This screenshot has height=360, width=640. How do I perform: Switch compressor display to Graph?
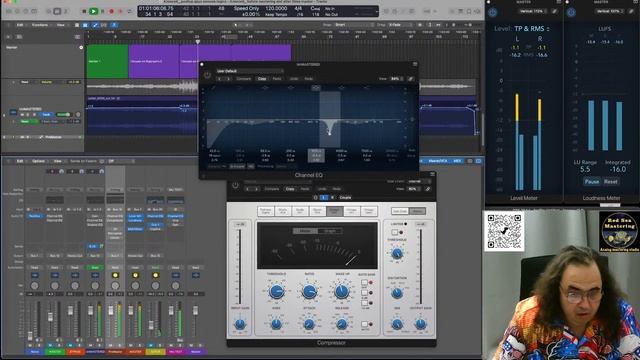[330, 231]
